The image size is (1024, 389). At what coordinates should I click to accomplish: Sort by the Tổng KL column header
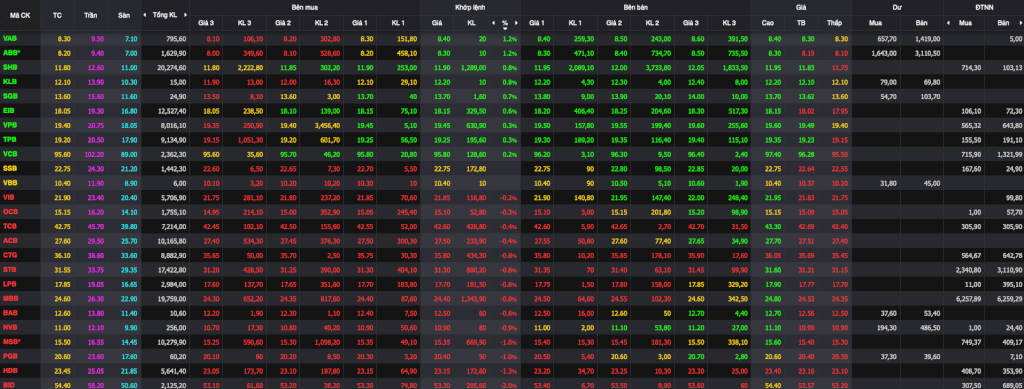tap(165, 14)
